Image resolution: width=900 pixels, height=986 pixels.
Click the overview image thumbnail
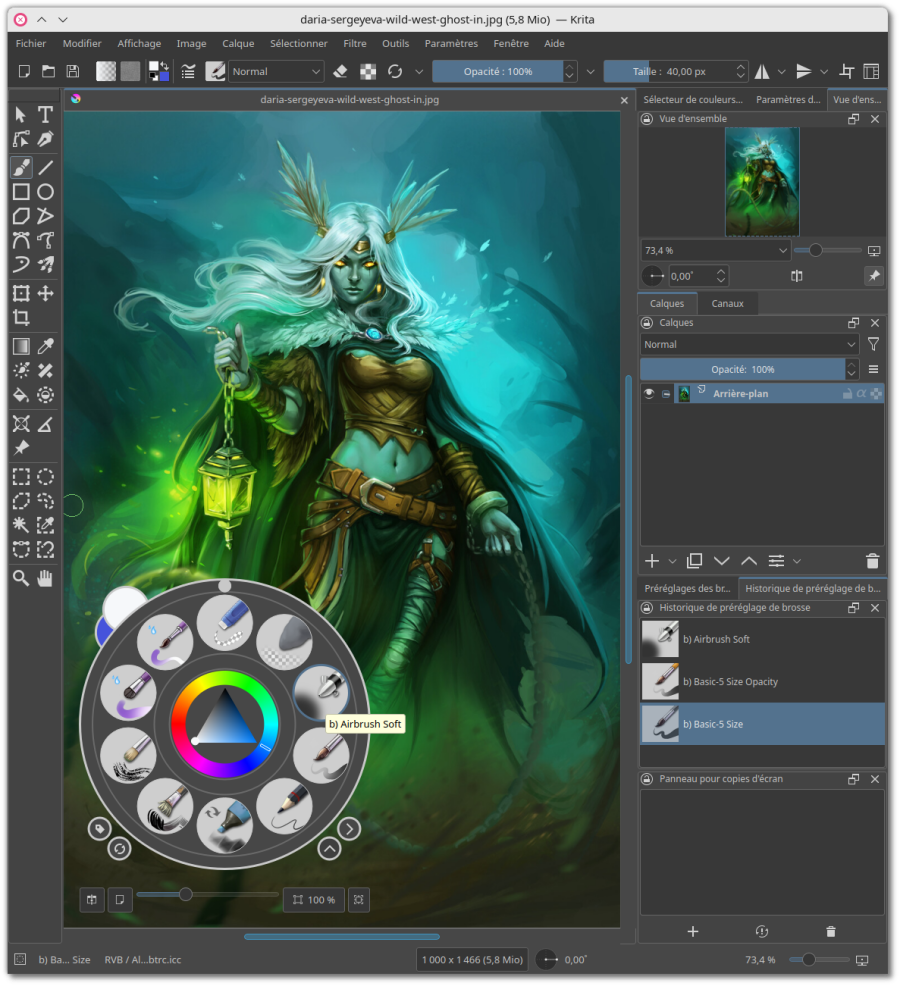762,182
